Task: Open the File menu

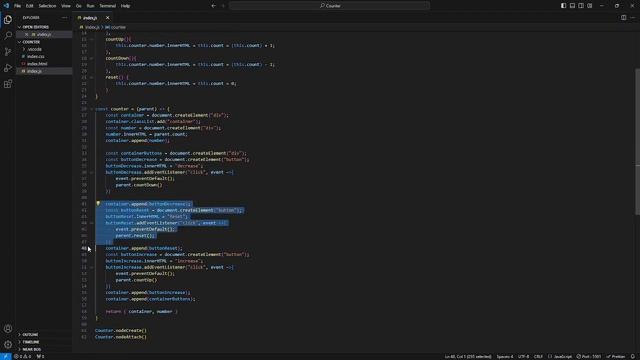Action: [18, 6]
